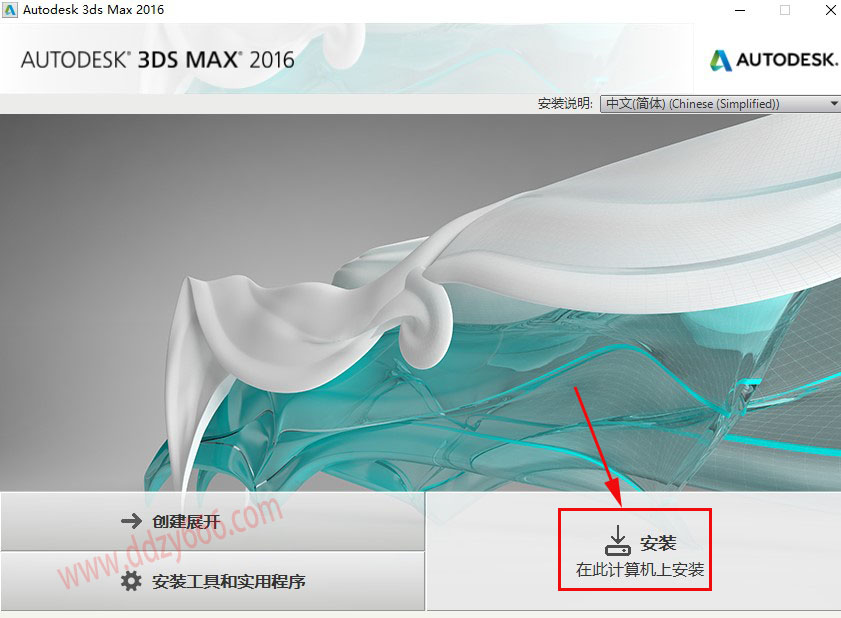This screenshot has width=841, height=618.
Task: Close the Autodesk 3ds Max 2016 installer
Action: 830,10
